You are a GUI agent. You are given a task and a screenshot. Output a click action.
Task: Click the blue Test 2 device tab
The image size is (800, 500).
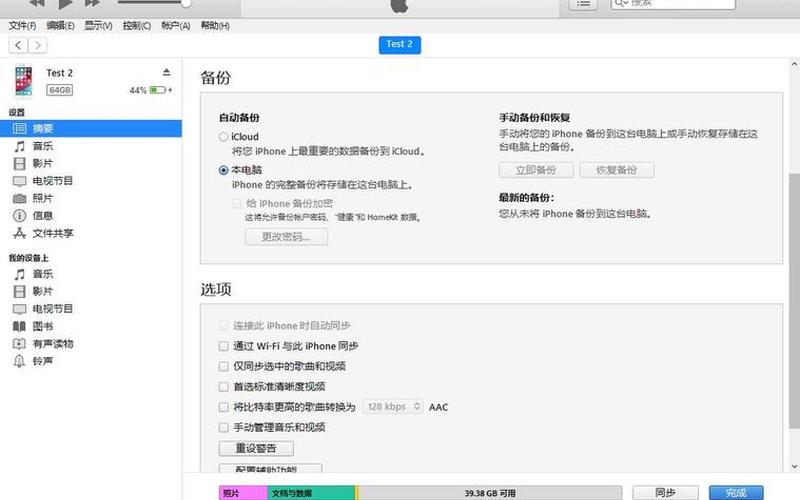click(399, 44)
